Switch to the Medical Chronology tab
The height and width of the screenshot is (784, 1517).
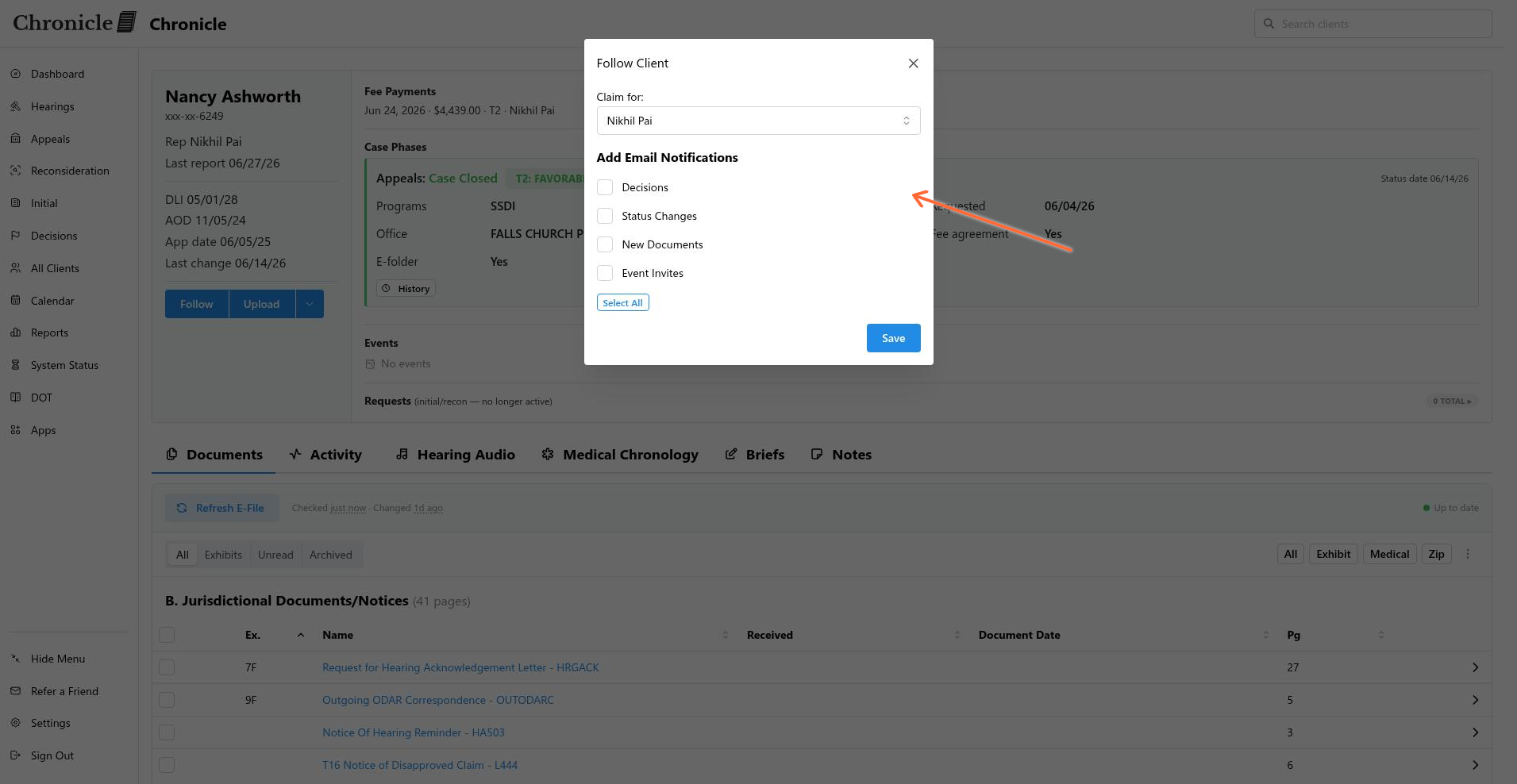[x=620, y=455]
